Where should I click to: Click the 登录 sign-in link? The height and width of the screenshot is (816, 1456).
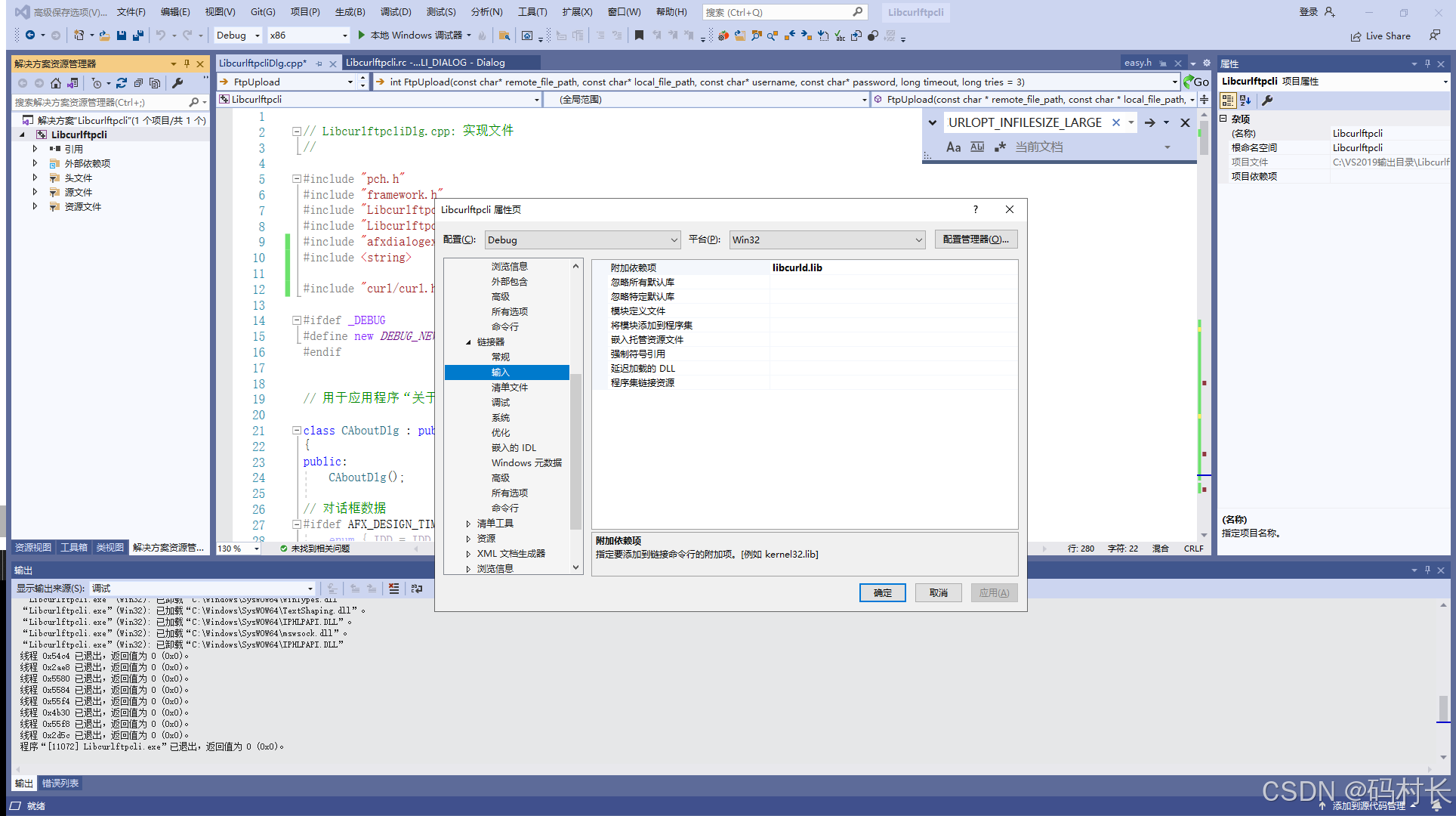[x=1308, y=12]
